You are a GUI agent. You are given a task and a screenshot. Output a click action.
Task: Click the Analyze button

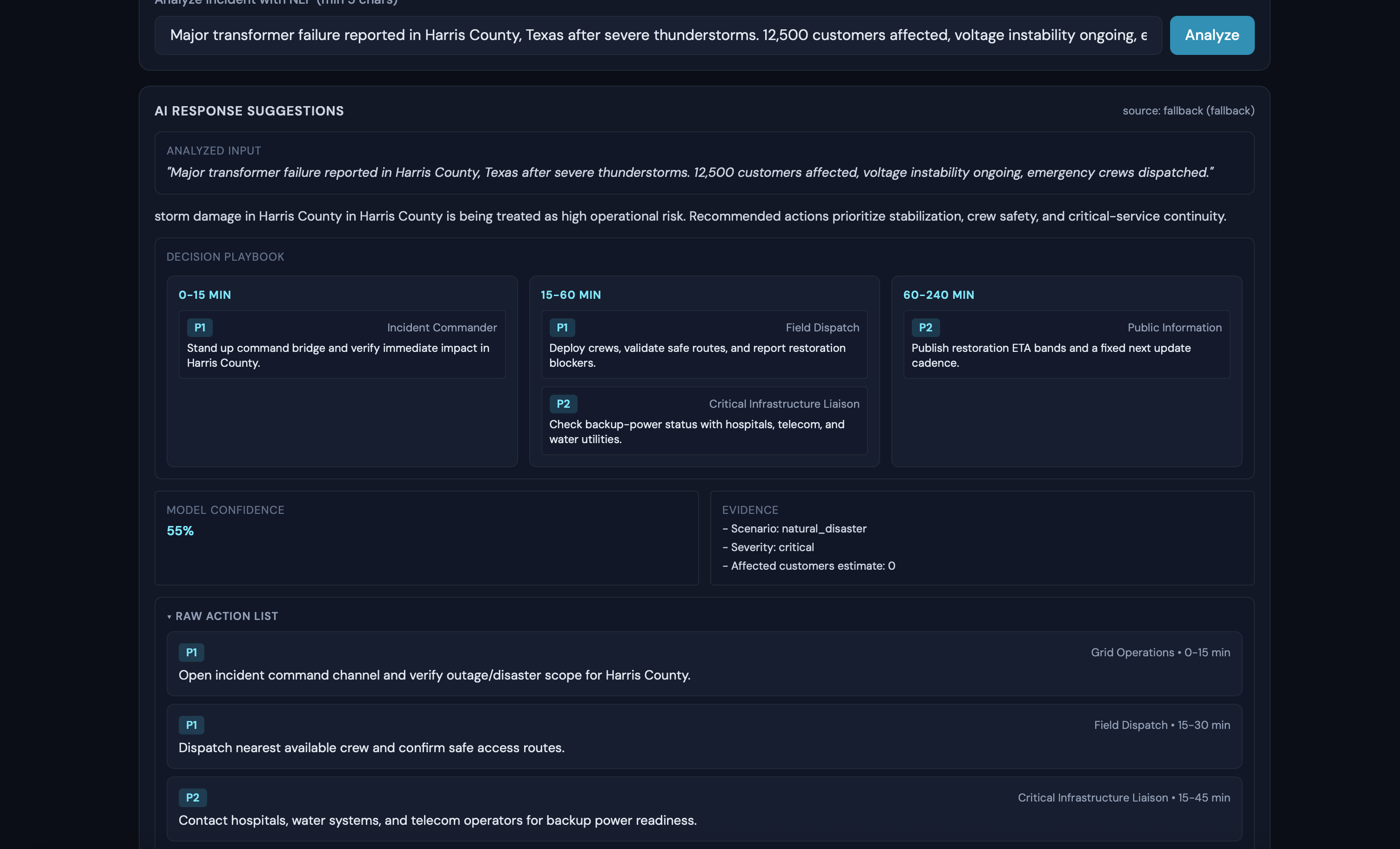(1212, 35)
